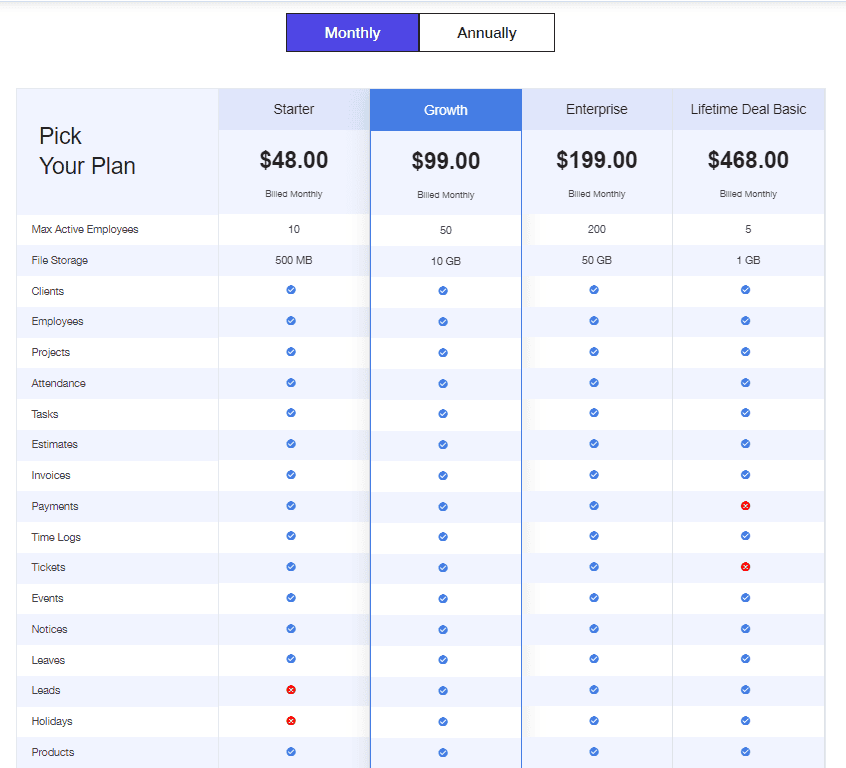Click Growth checkmark in Leads row

[443, 691]
